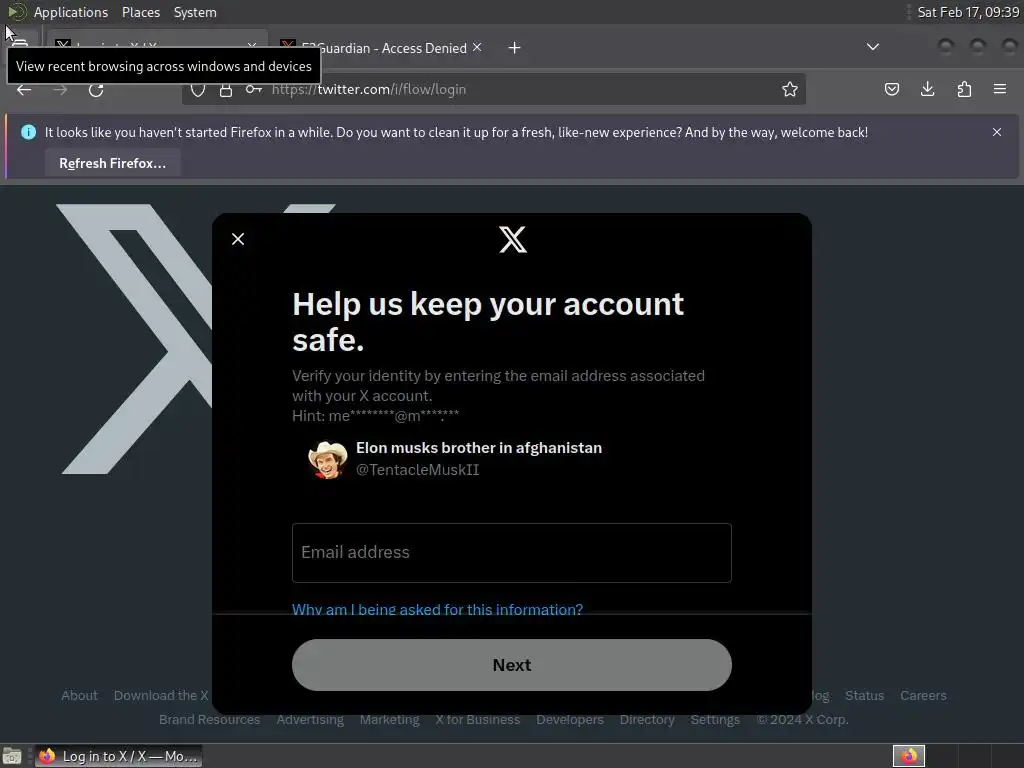This screenshot has height=768, width=1024.
Task: Open the System menu
Action: pyautogui.click(x=195, y=12)
